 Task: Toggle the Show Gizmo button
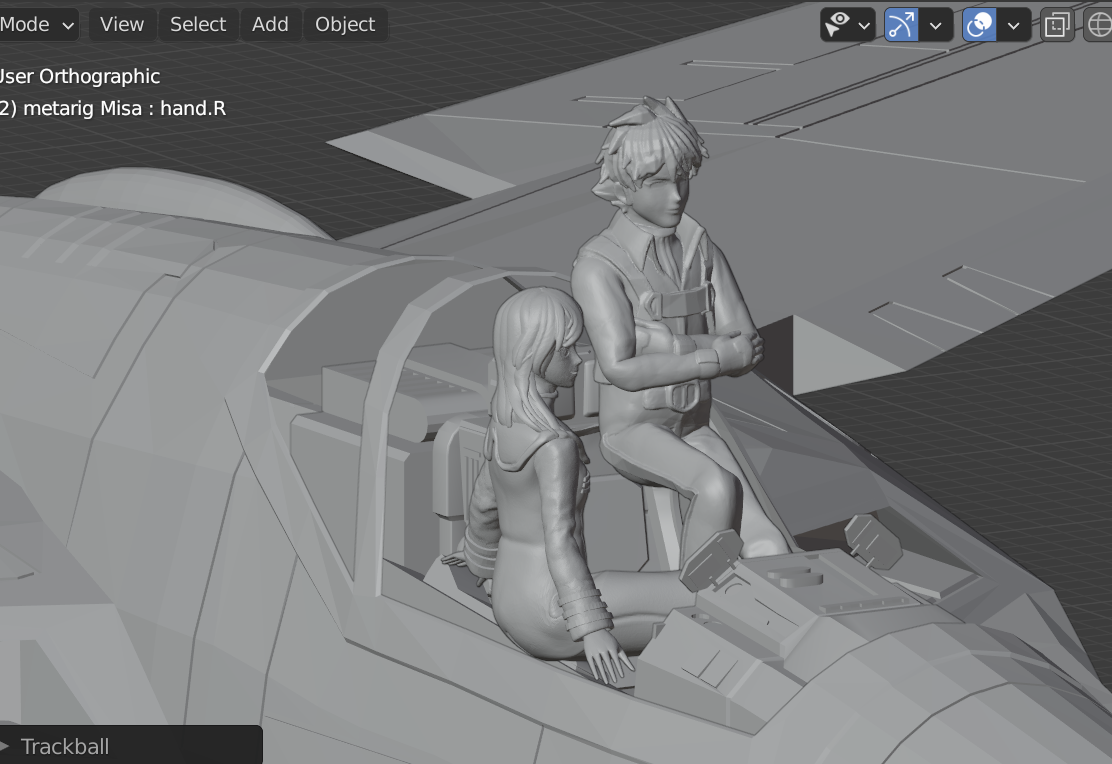[x=901, y=25]
